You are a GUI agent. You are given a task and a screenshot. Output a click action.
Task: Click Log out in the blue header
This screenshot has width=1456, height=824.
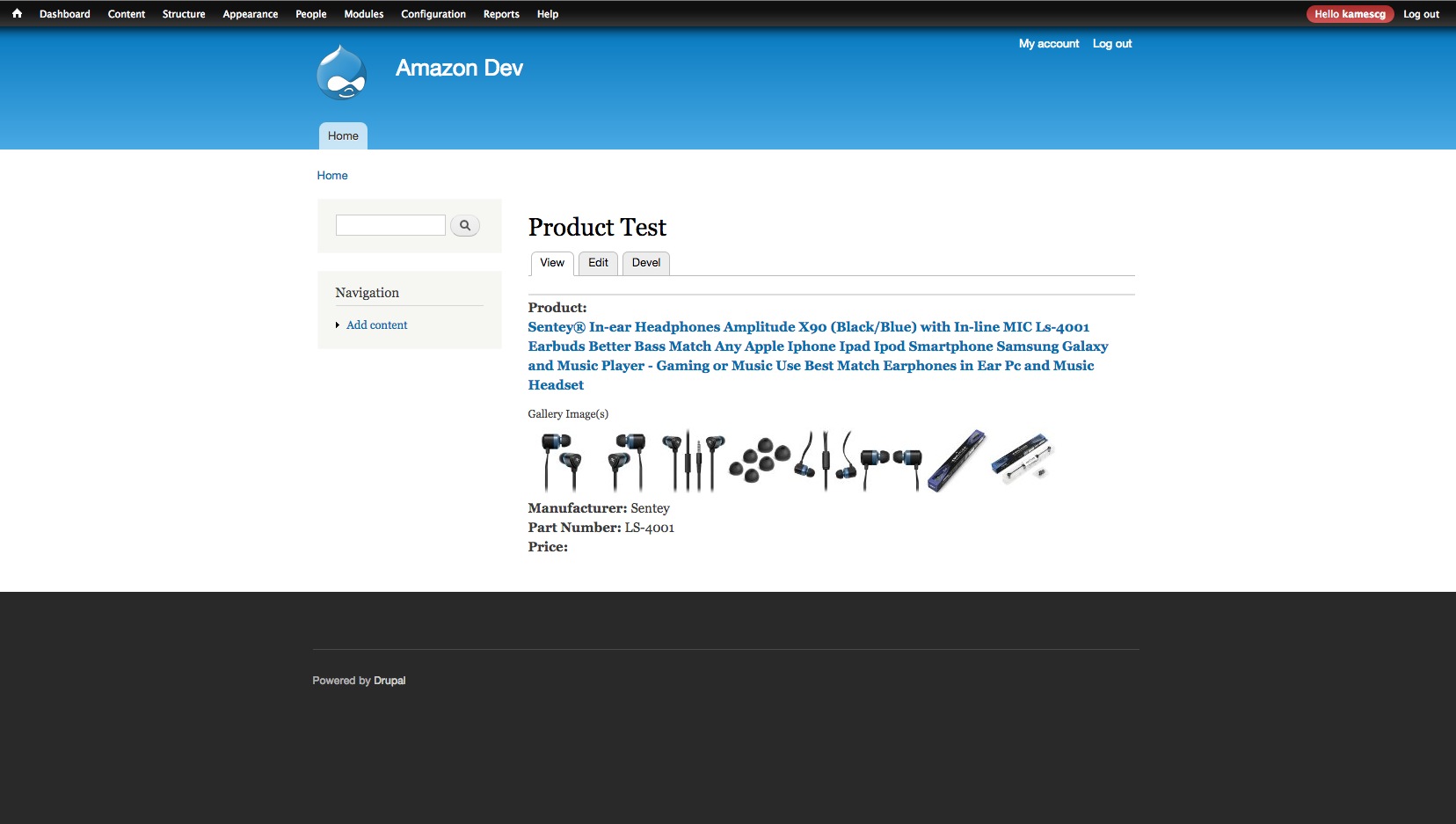pyautogui.click(x=1112, y=44)
